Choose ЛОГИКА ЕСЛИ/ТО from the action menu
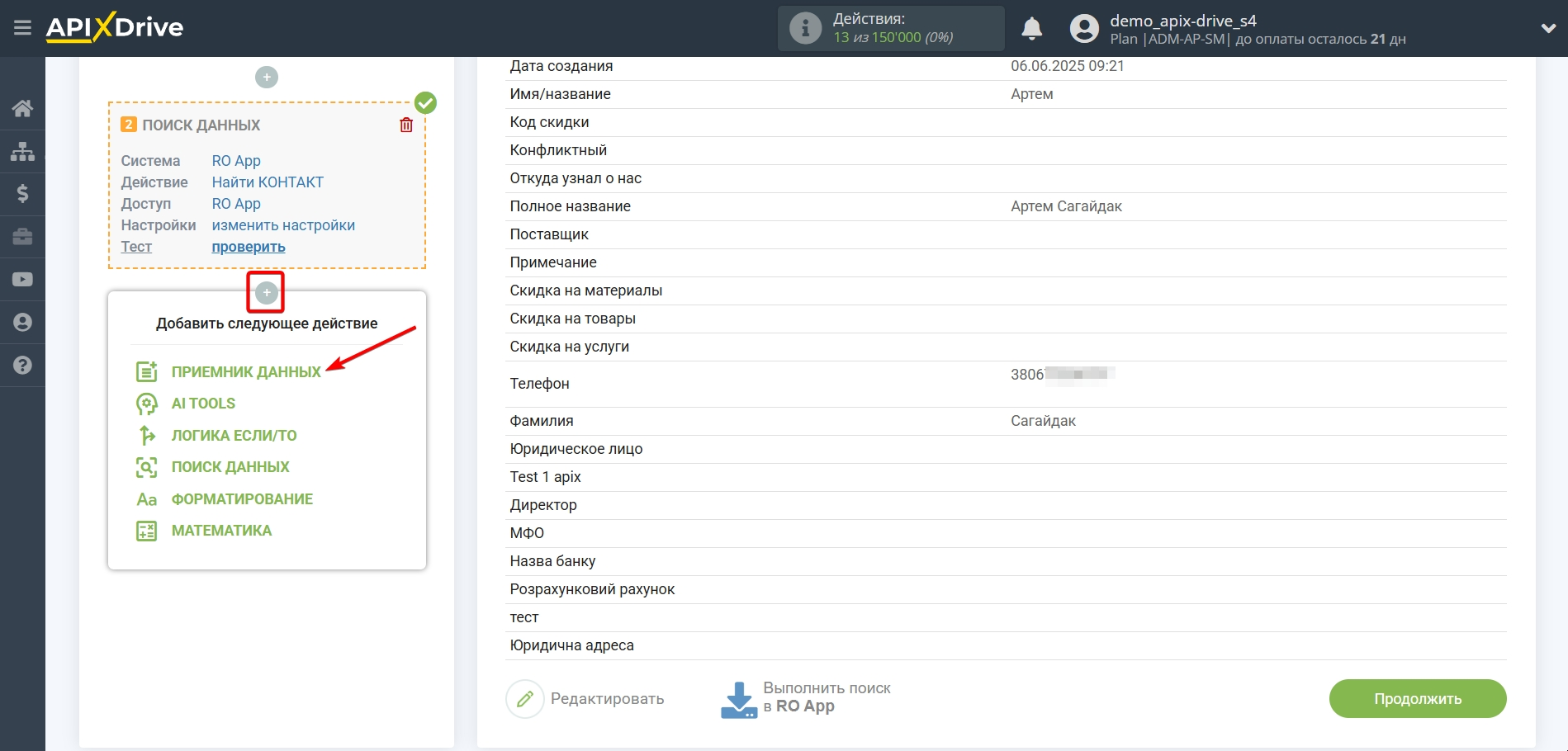 click(x=234, y=436)
